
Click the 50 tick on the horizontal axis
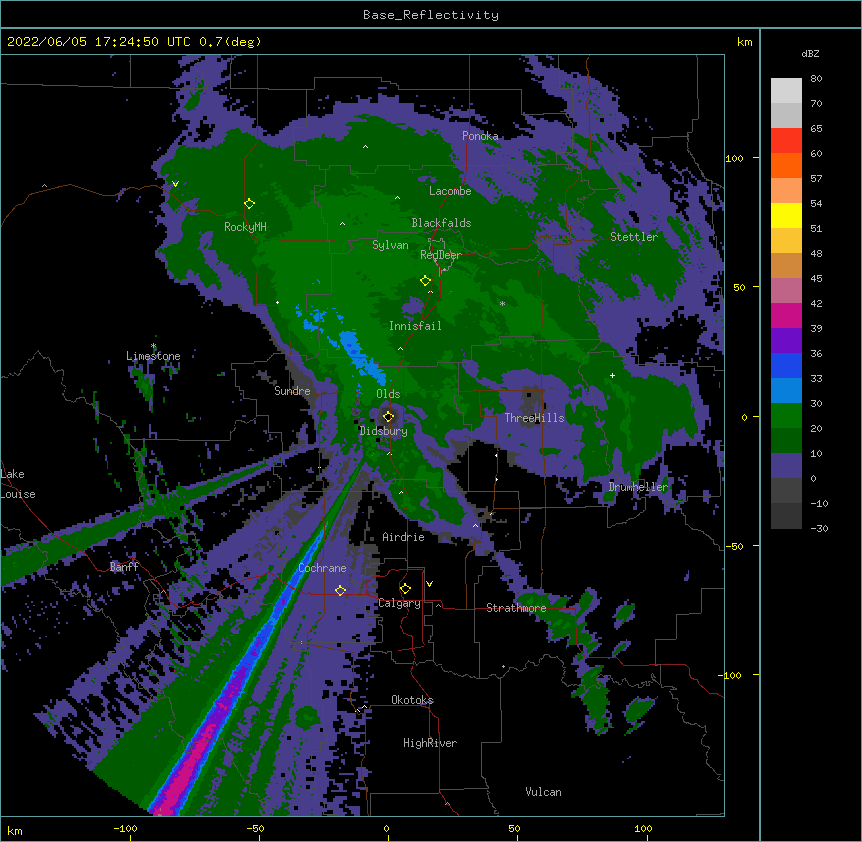pyautogui.click(x=514, y=828)
